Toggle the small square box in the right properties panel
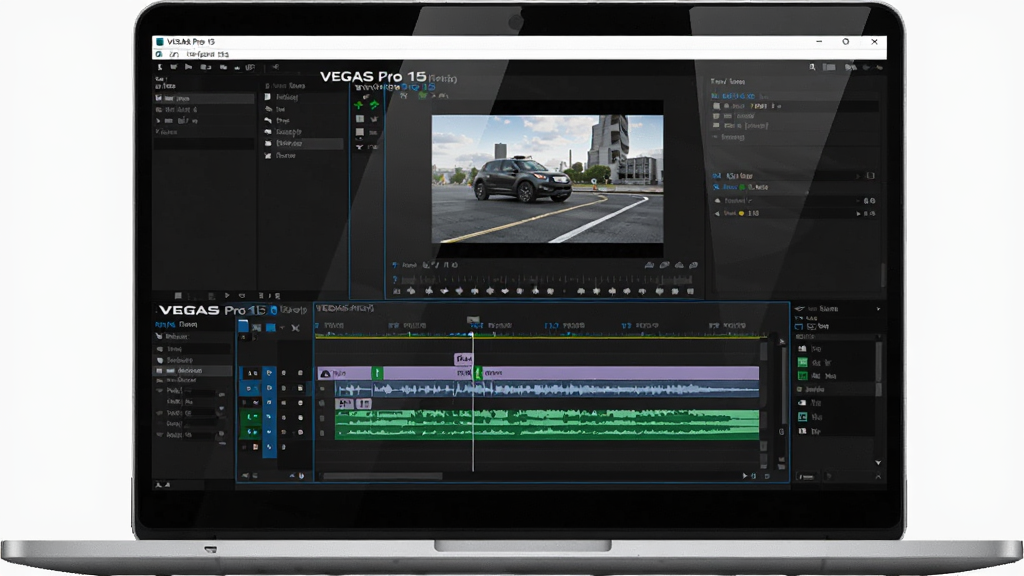This screenshot has height=576, width=1024. click(x=870, y=176)
